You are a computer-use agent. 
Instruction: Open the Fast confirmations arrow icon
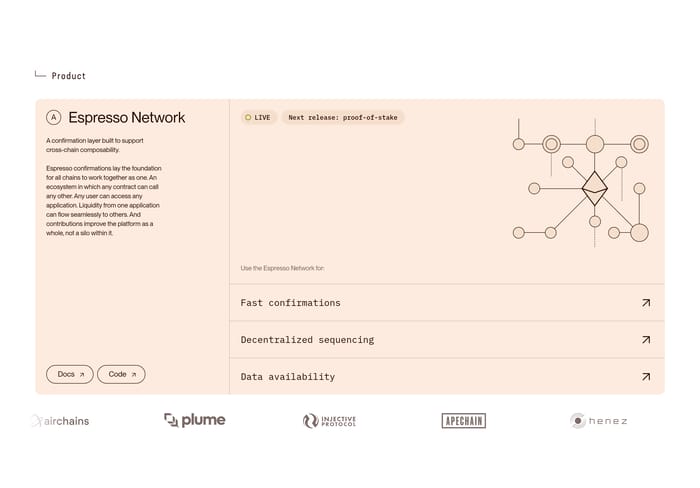646,303
